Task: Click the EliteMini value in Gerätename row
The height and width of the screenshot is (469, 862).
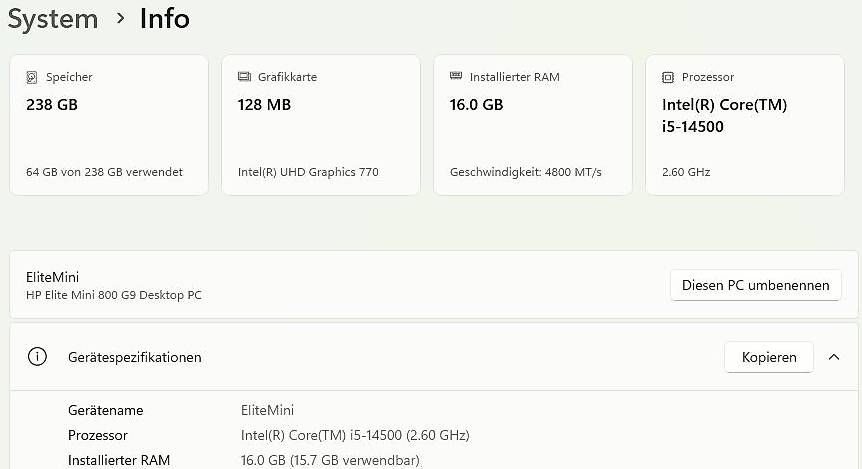Action: (x=267, y=410)
